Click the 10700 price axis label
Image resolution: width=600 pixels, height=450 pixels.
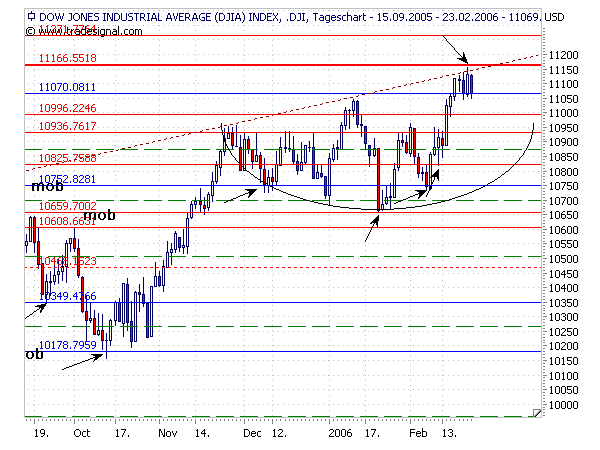pyautogui.click(x=563, y=201)
